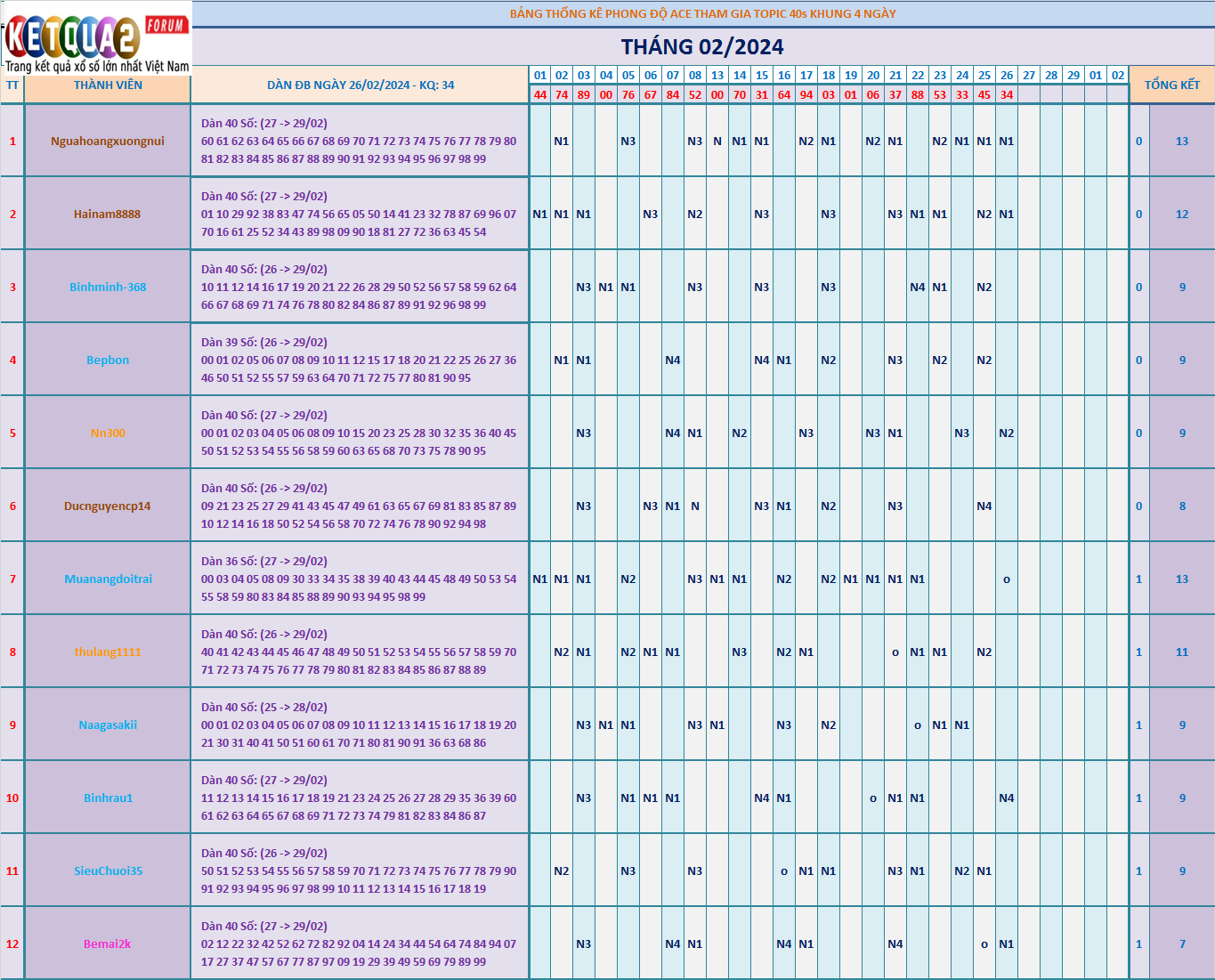Screen dimensions: 1215x980
Task: Click the o mark in Naagasakii row
Action: [918, 725]
